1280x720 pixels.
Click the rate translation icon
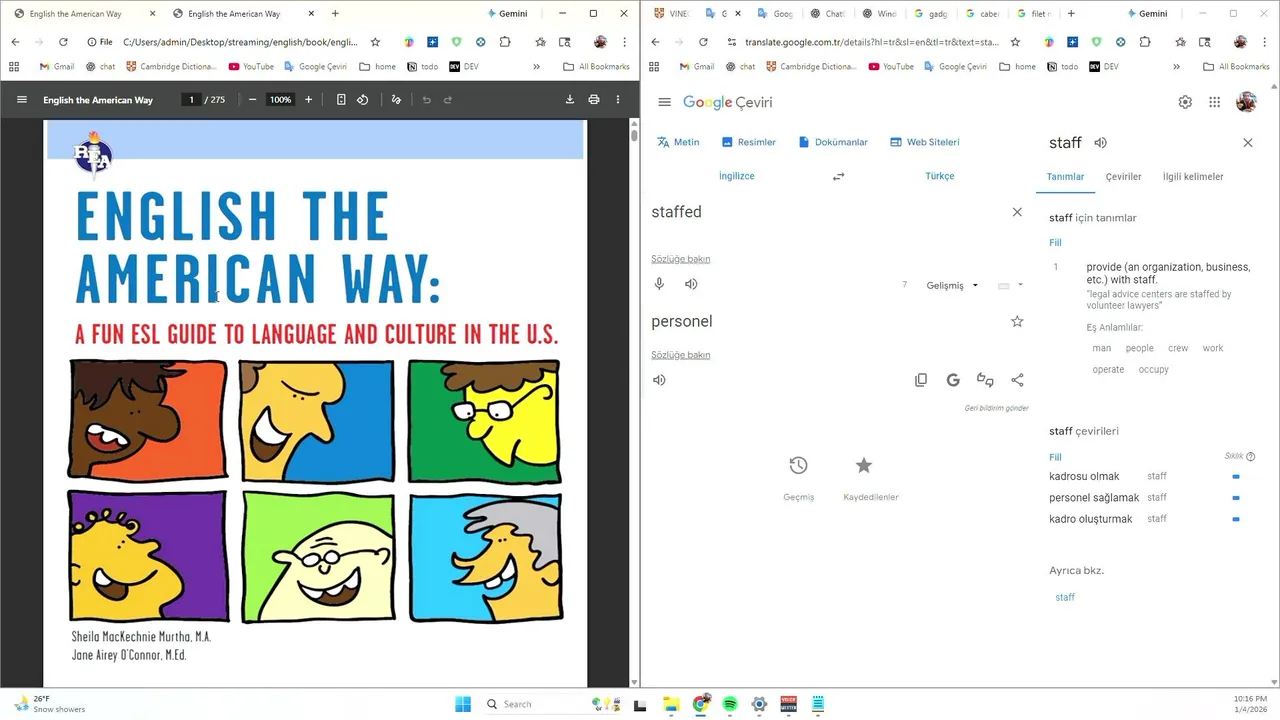pos(985,380)
